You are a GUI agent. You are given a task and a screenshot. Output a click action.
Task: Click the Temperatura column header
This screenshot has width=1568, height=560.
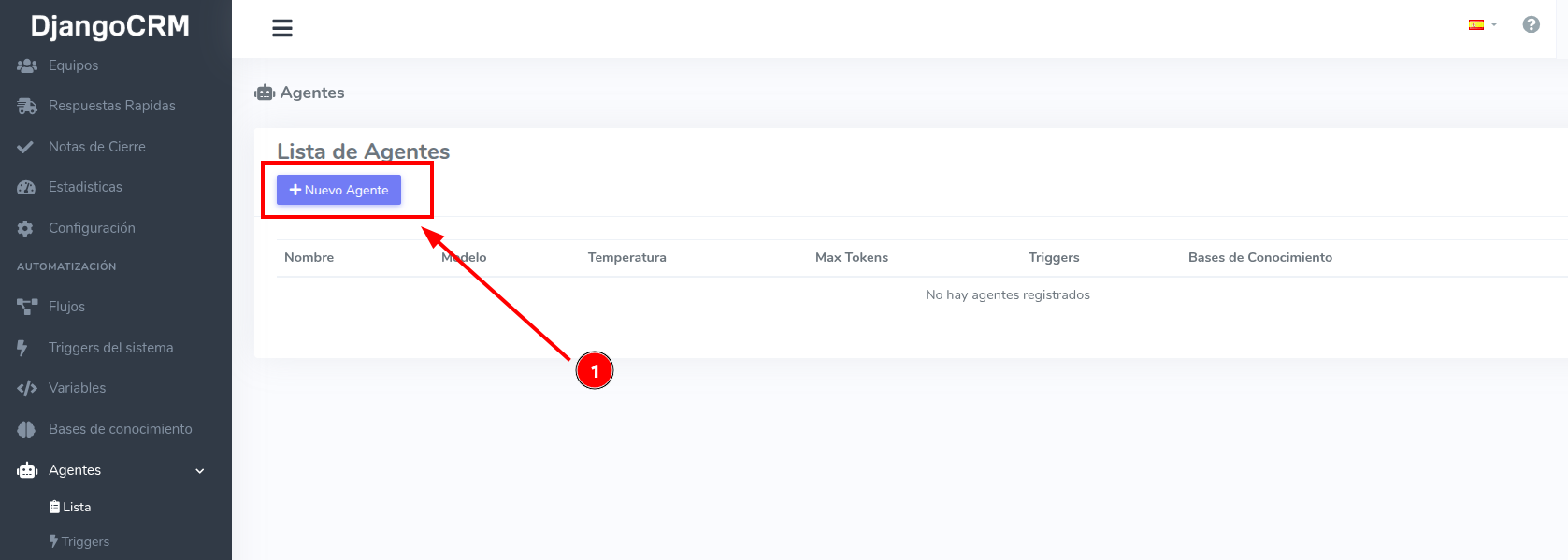[x=626, y=257]
